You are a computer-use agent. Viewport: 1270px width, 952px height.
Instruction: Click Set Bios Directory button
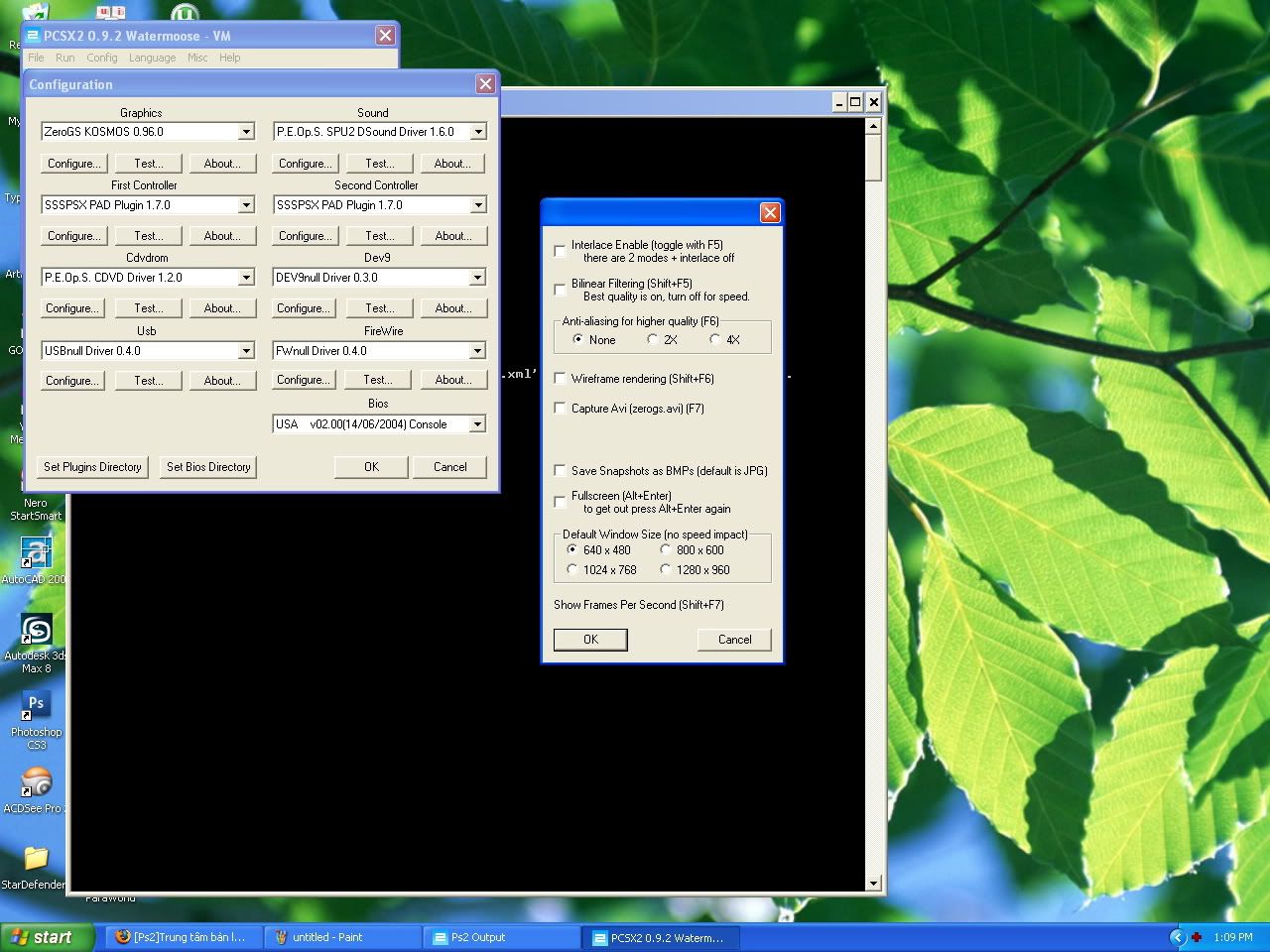208,467
